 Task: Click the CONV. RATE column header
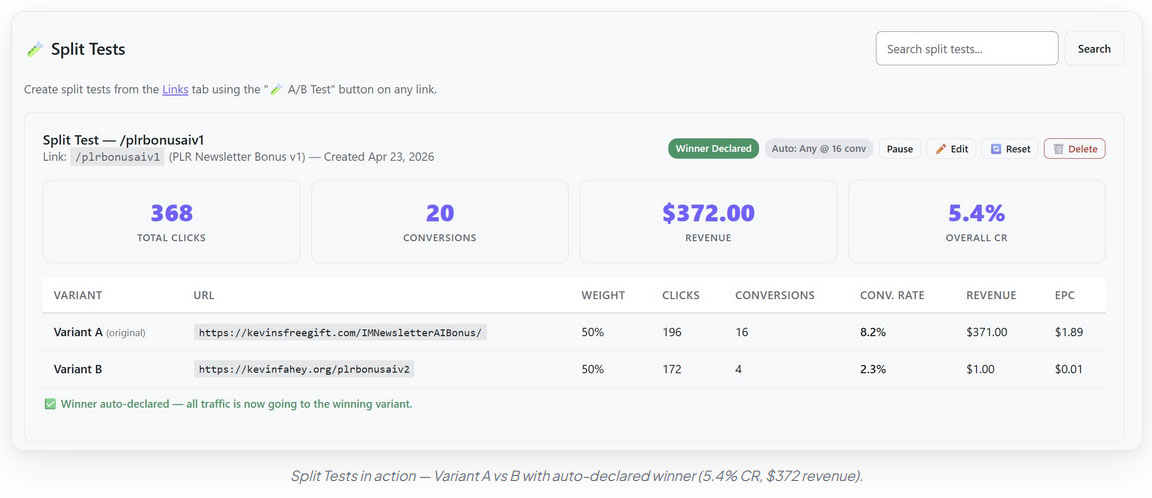tap(892, 295)
